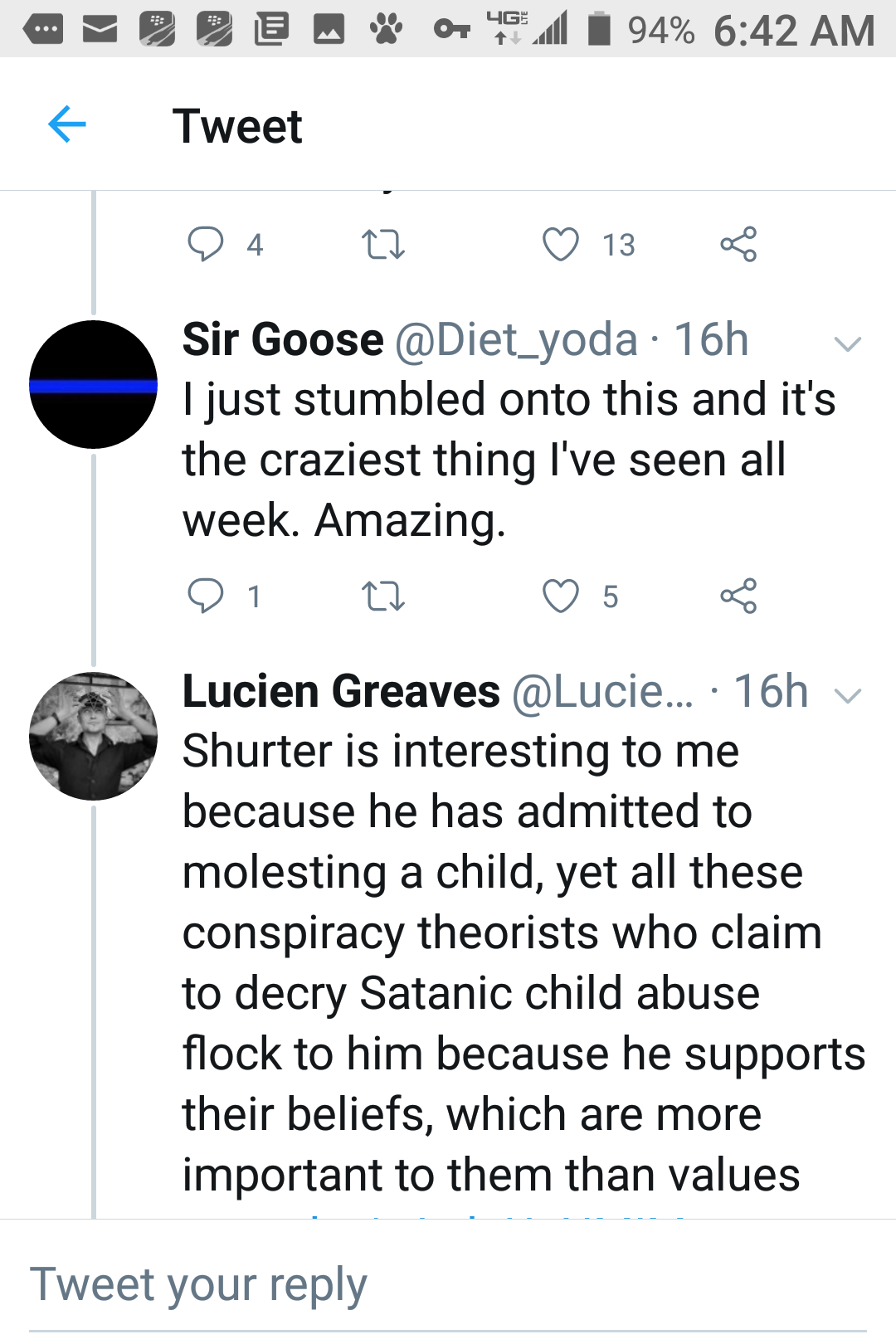Viewport: 896px width, 1344px height.
Task: Visit the @Diet_yoda profile handle
Action: click(516, 340)
